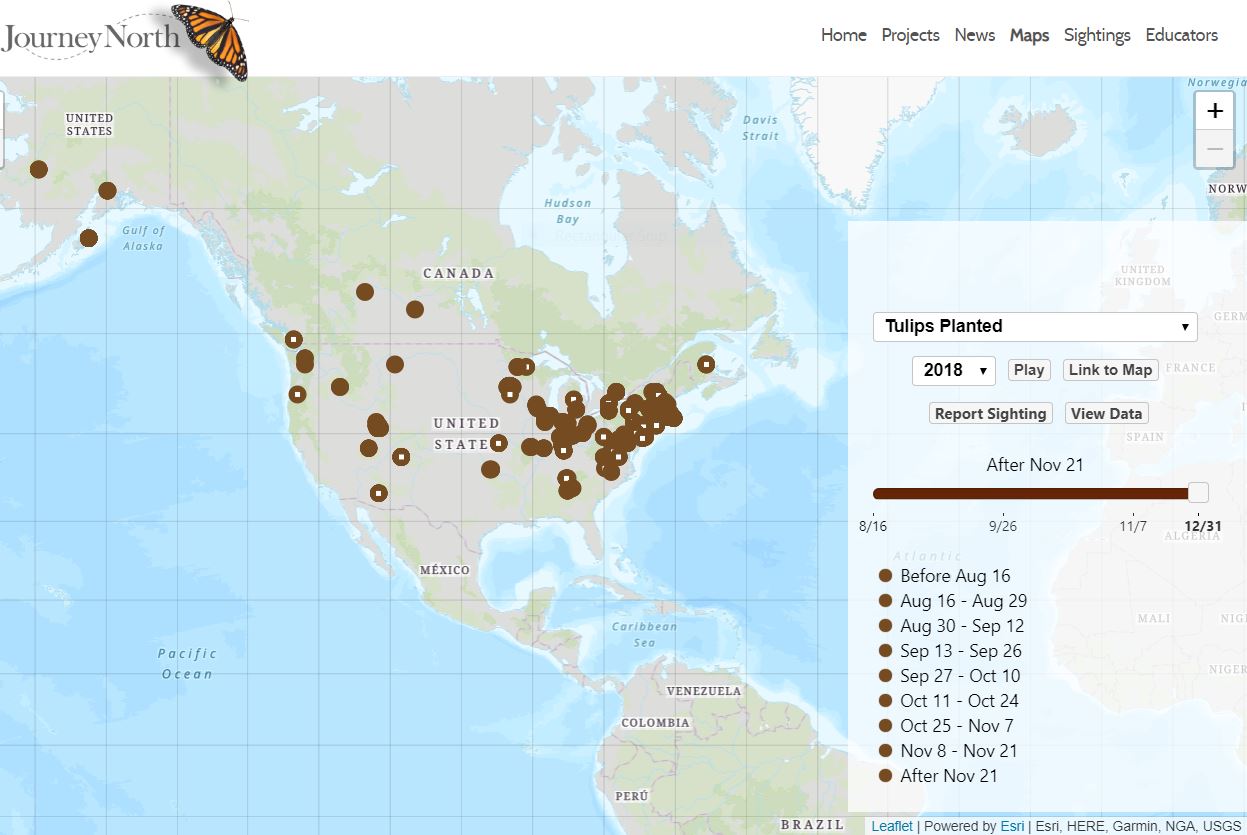The height and width of the screenshot is (835, 1247).
Task: Click the zoom in icon on the map
Action: (x=1214, y=110)
